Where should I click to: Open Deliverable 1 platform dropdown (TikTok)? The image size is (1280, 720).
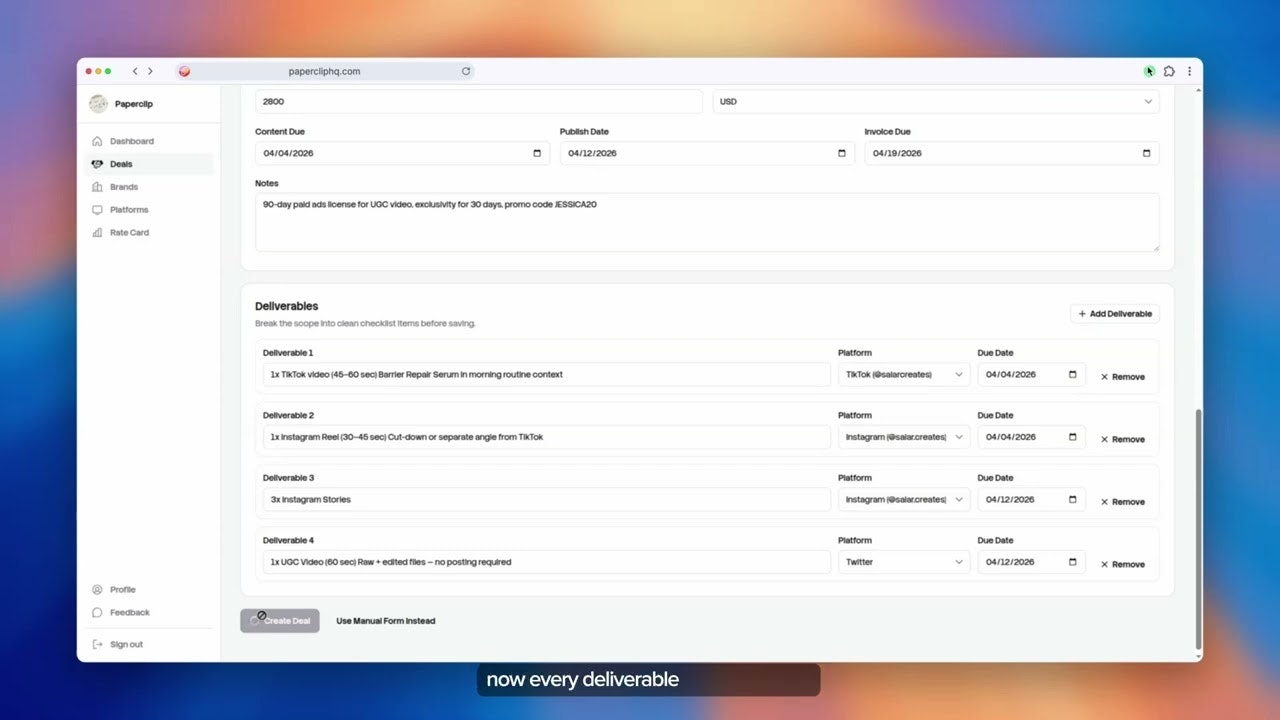pyautogui.click(x=904, y=374)
